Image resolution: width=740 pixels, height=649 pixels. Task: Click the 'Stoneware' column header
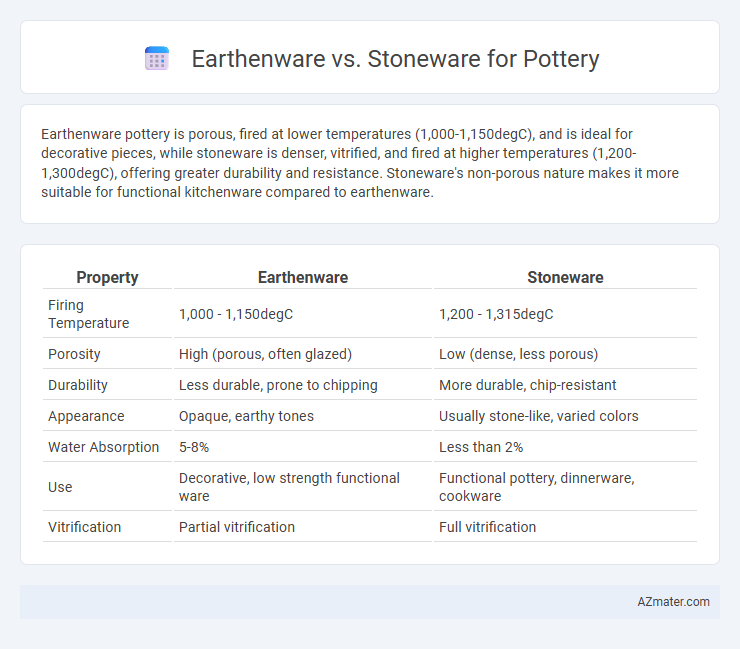point(565,277)
